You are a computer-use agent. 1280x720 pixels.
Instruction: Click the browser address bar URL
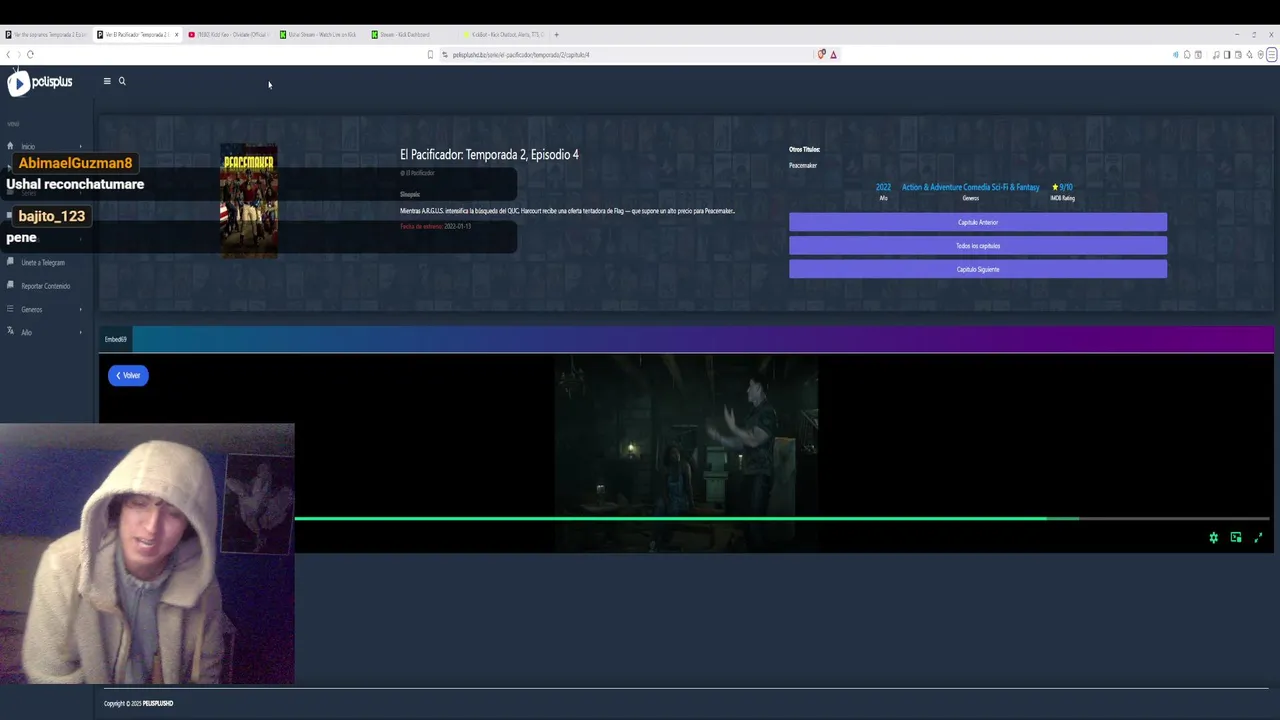[x=521, y=55]
